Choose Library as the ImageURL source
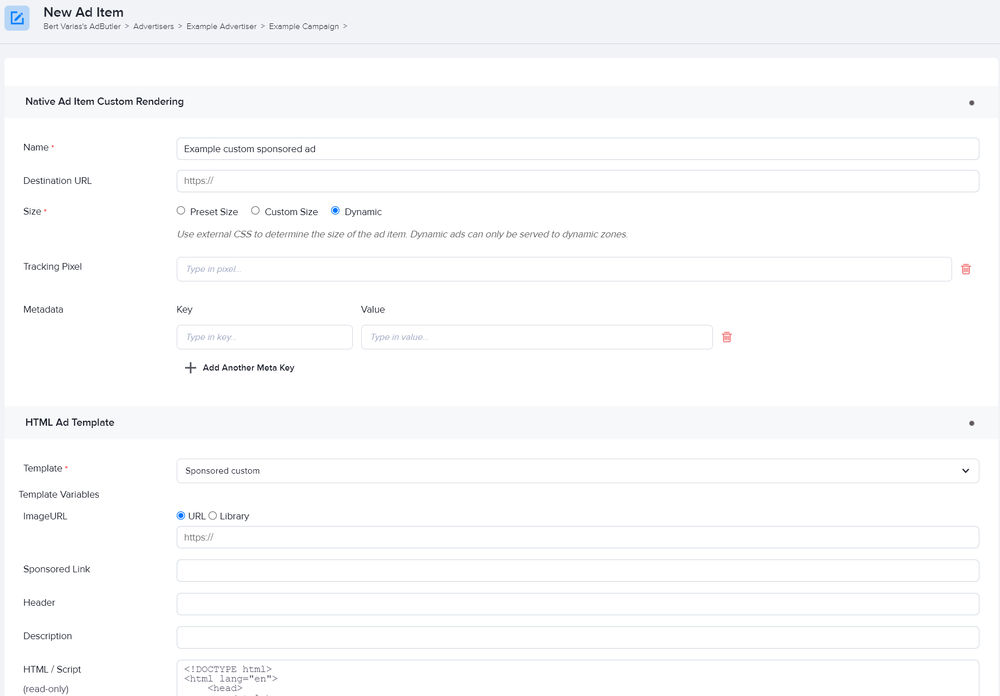 click(213, 515)
